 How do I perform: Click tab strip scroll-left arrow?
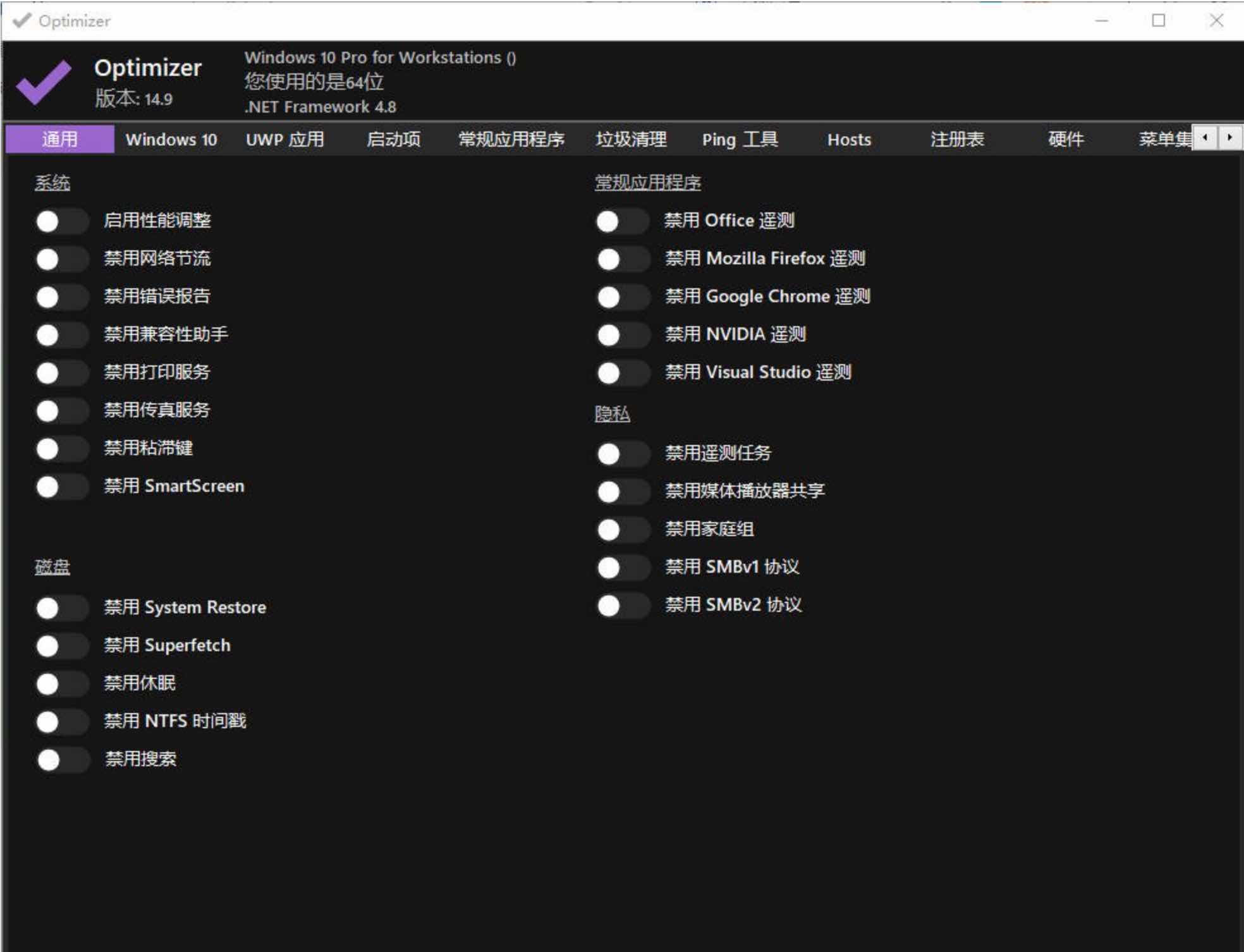pos(1205,137)
